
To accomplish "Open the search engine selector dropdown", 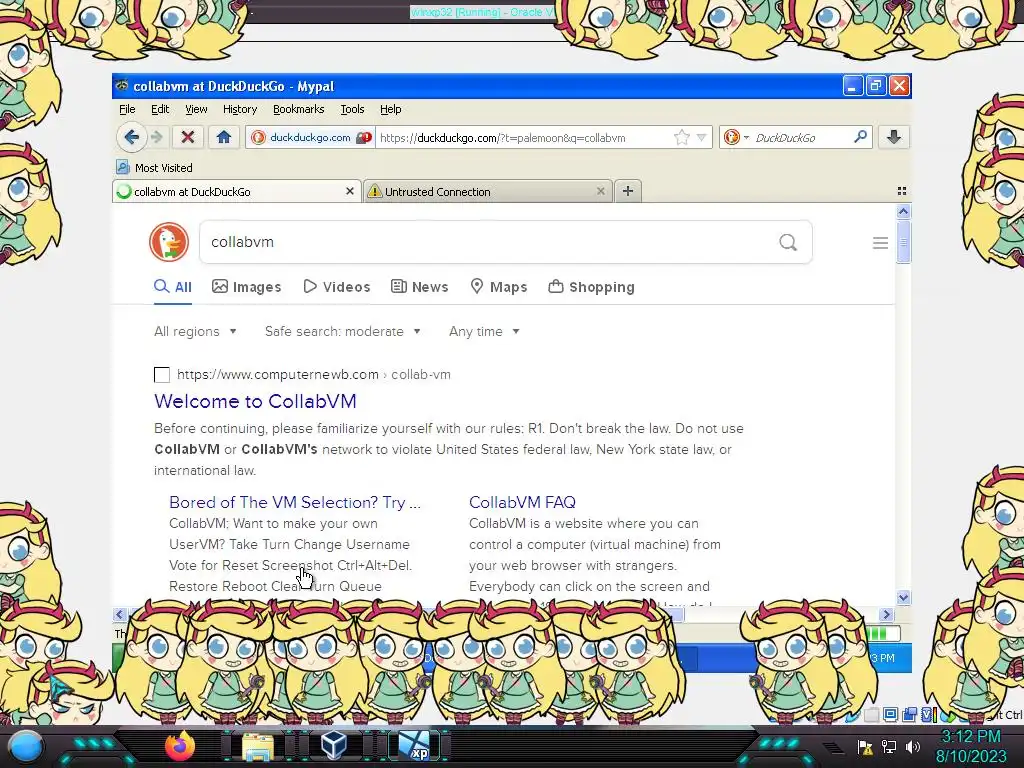I will [737, 137].
